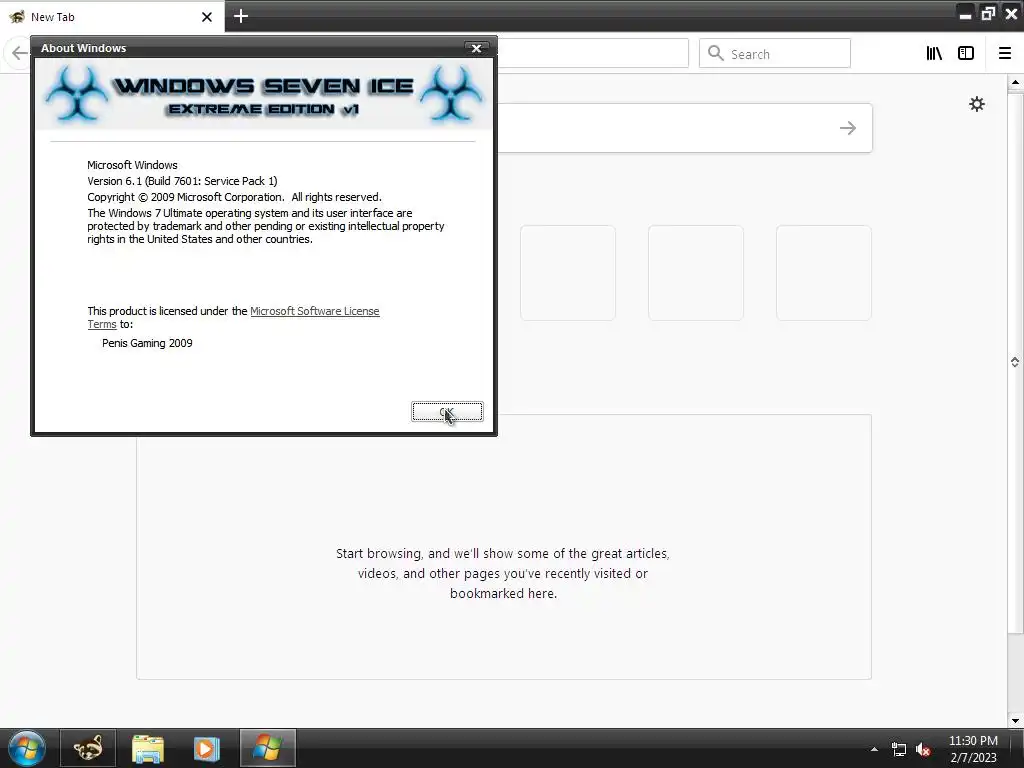Viewport: 1024px width, 768px height.
Task: Go back with browser back arrow
Action: point(20,54)
